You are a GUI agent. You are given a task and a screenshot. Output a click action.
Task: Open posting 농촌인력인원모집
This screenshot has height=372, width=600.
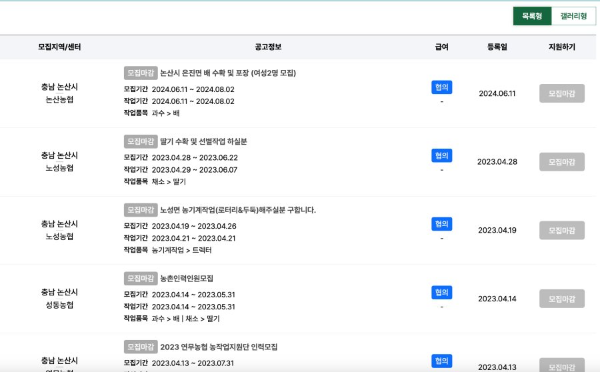click(x=186, y=278)
